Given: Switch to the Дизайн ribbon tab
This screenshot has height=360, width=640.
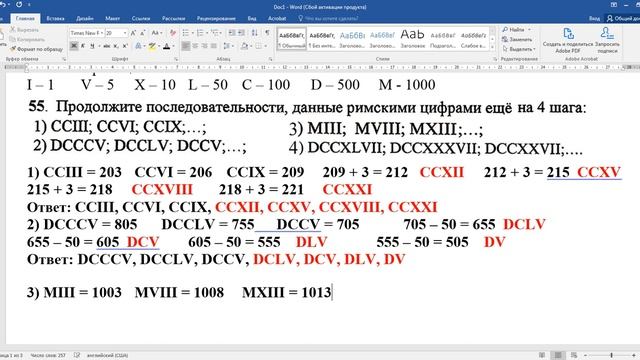Looking at the screenshot, I should (84, 18).
